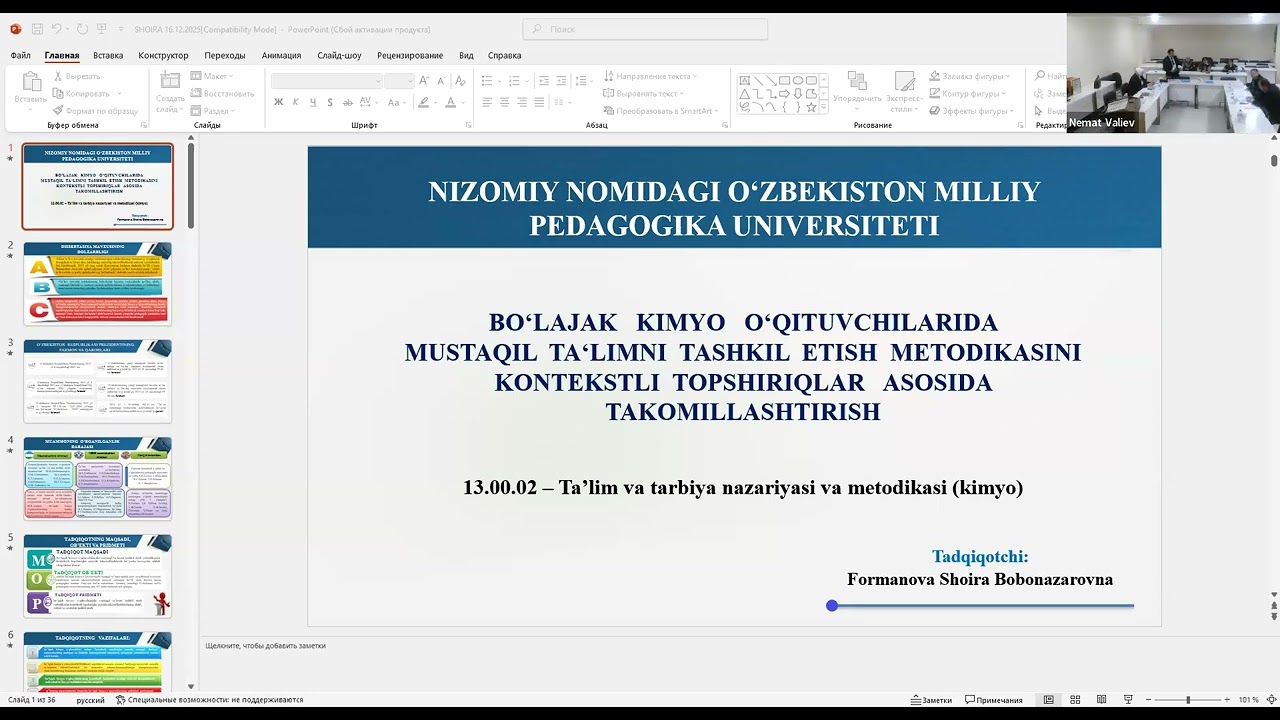This screenshot has height=720, width=1280.
Task: Open the Справка help tab
Action: 504,56
